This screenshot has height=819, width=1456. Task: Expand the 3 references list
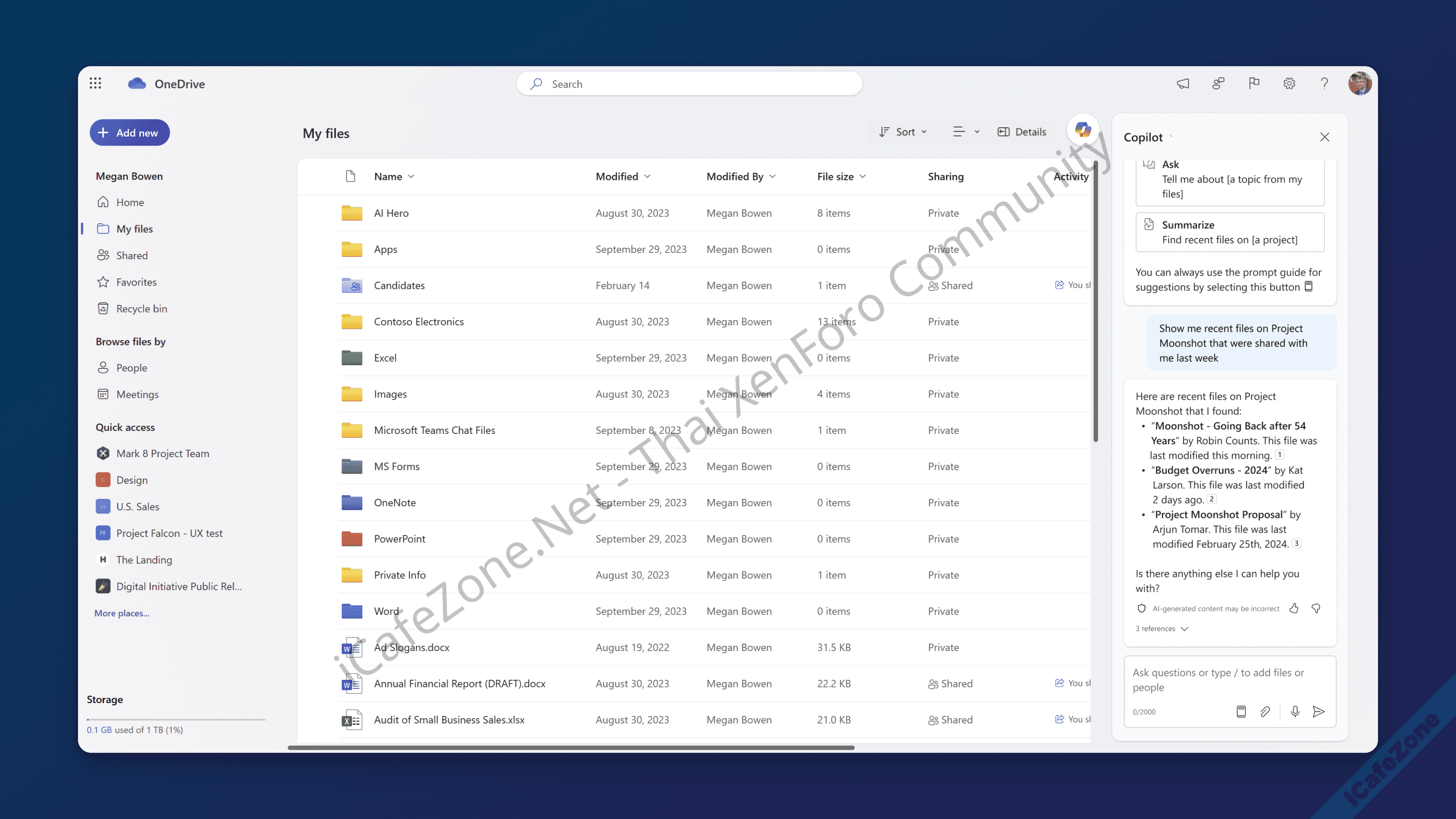[x=1161, y=628]
